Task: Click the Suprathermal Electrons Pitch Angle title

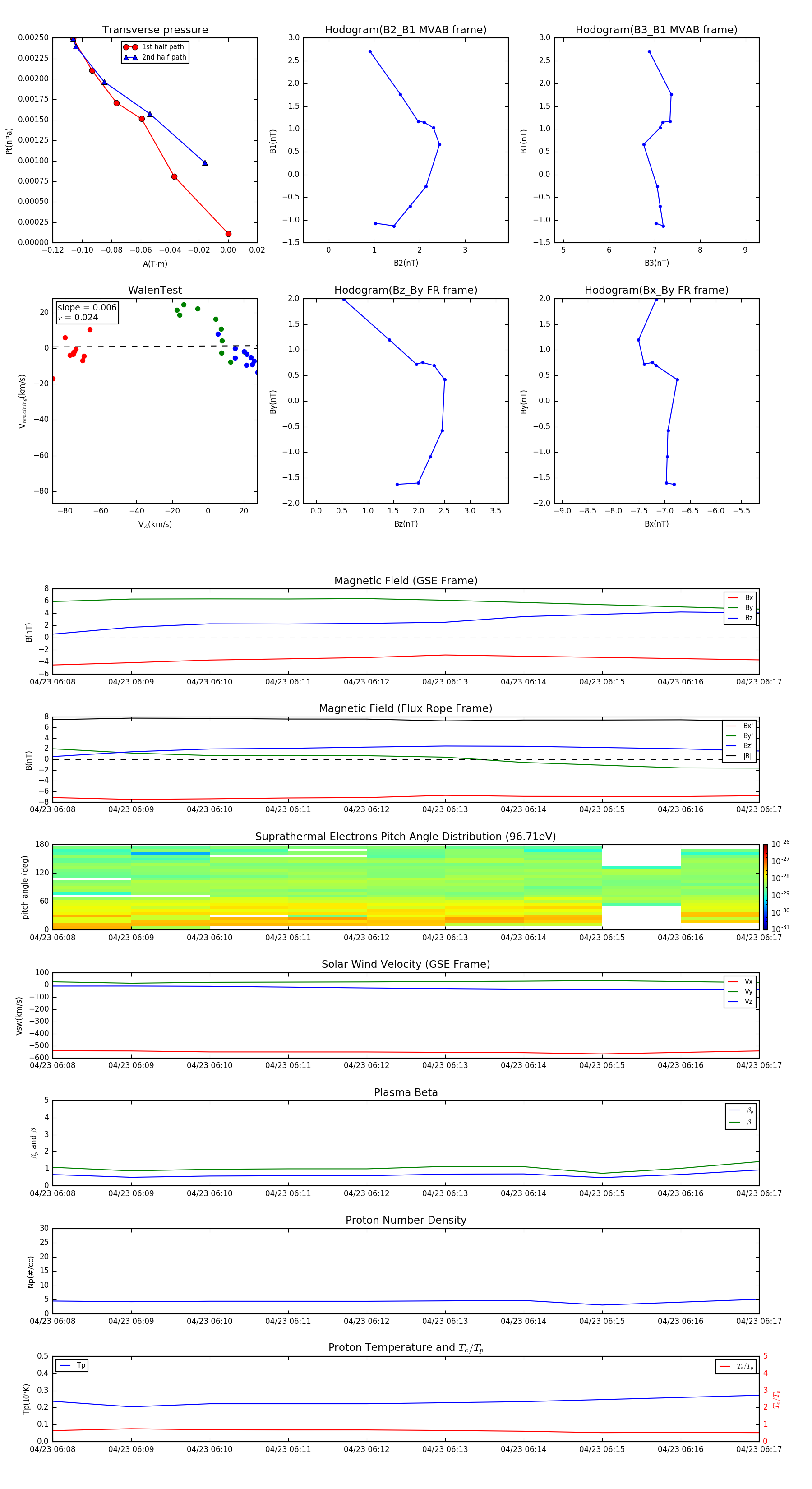Action: [x=406, y=837]
